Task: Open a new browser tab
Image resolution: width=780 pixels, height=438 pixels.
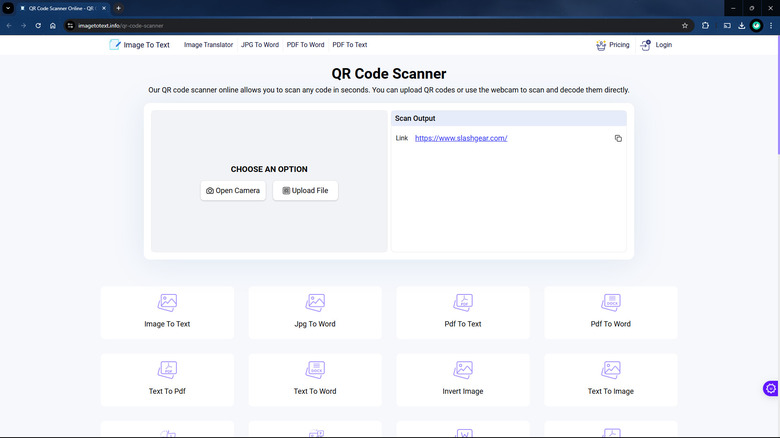Action: (118, 8)
